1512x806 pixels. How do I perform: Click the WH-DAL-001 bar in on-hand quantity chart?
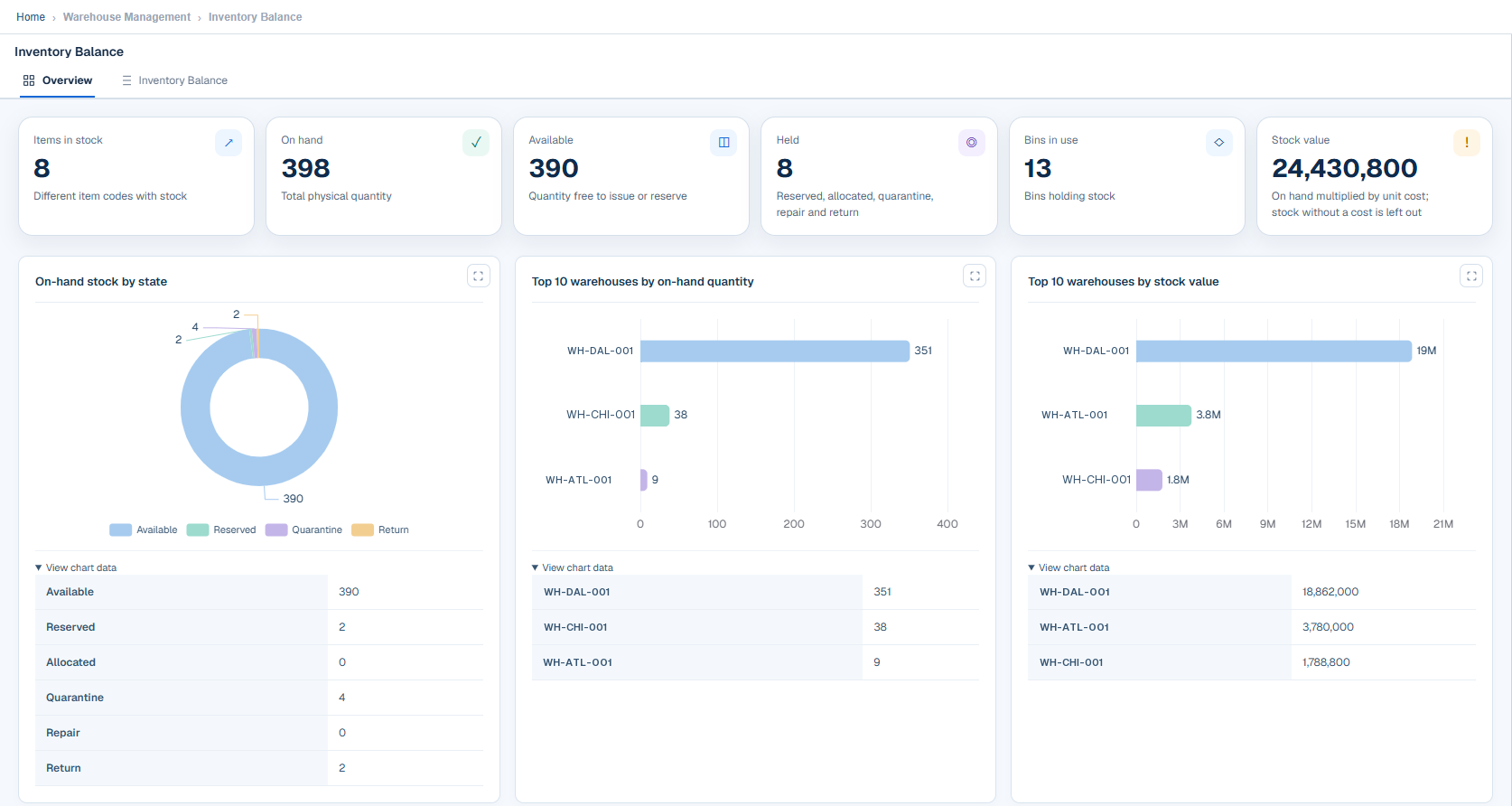[x=775, y=351]
